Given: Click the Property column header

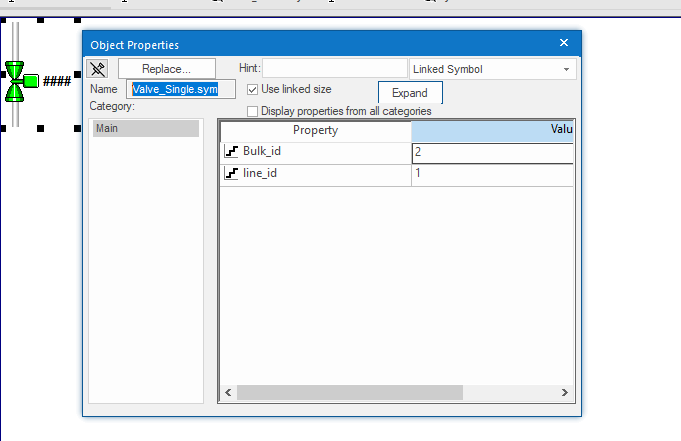Looking at the screenshot, I should [315, 131].
